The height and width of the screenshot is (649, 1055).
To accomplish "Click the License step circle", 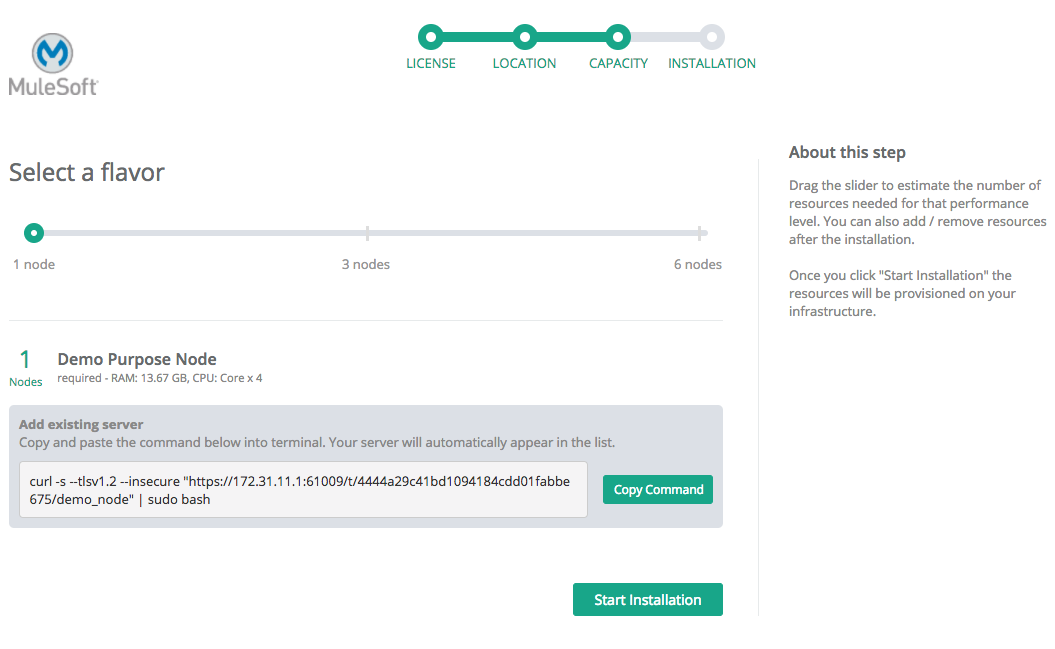I will point(430,37).
